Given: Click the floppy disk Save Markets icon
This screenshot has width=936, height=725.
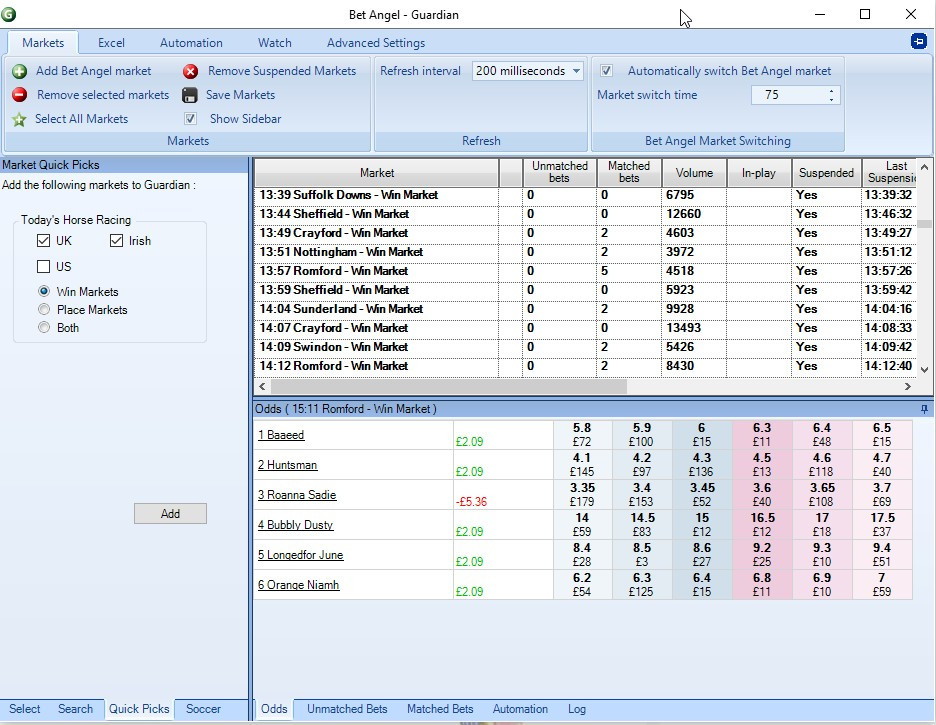Looking at the screenshot, I should pos(190,95).
